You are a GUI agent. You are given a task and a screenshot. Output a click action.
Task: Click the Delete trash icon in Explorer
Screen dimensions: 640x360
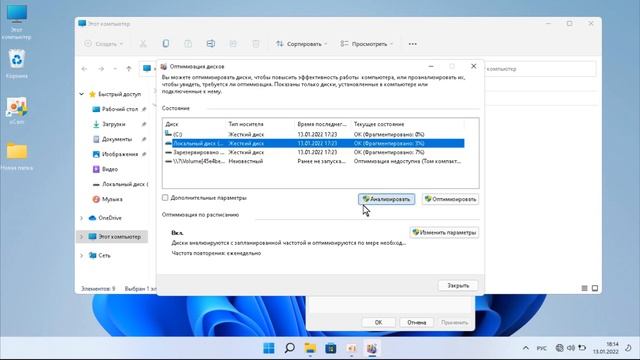coord(256,44)
